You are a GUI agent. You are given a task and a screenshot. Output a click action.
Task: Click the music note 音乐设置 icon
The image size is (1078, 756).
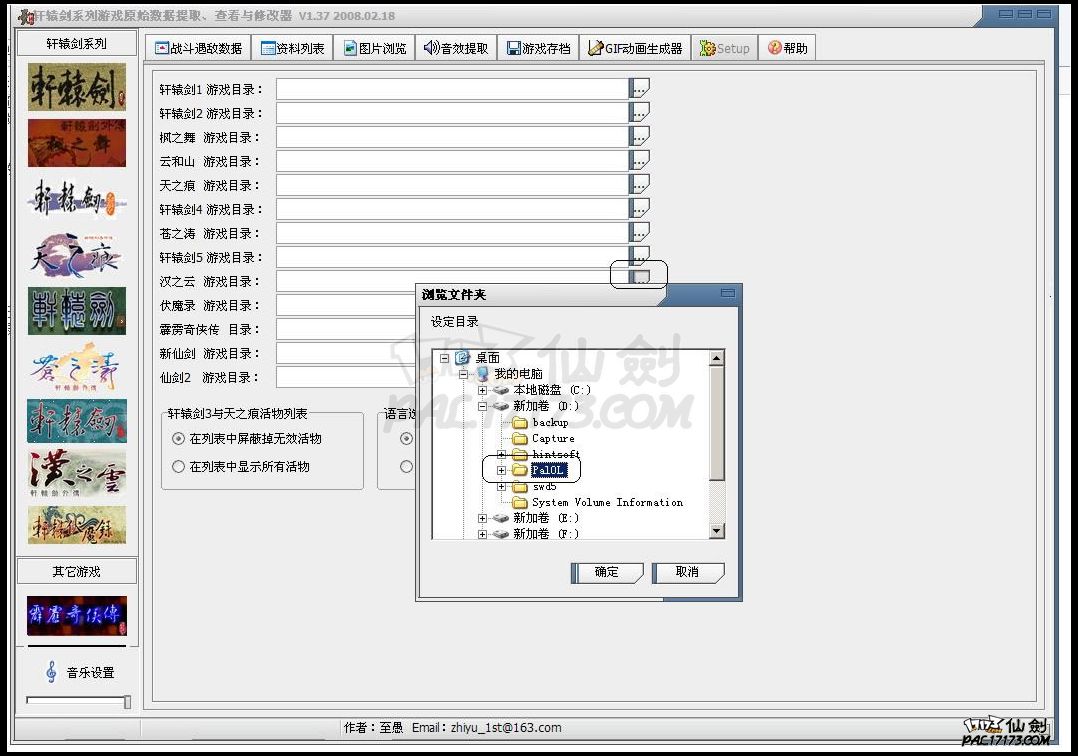tap(51, 672)
